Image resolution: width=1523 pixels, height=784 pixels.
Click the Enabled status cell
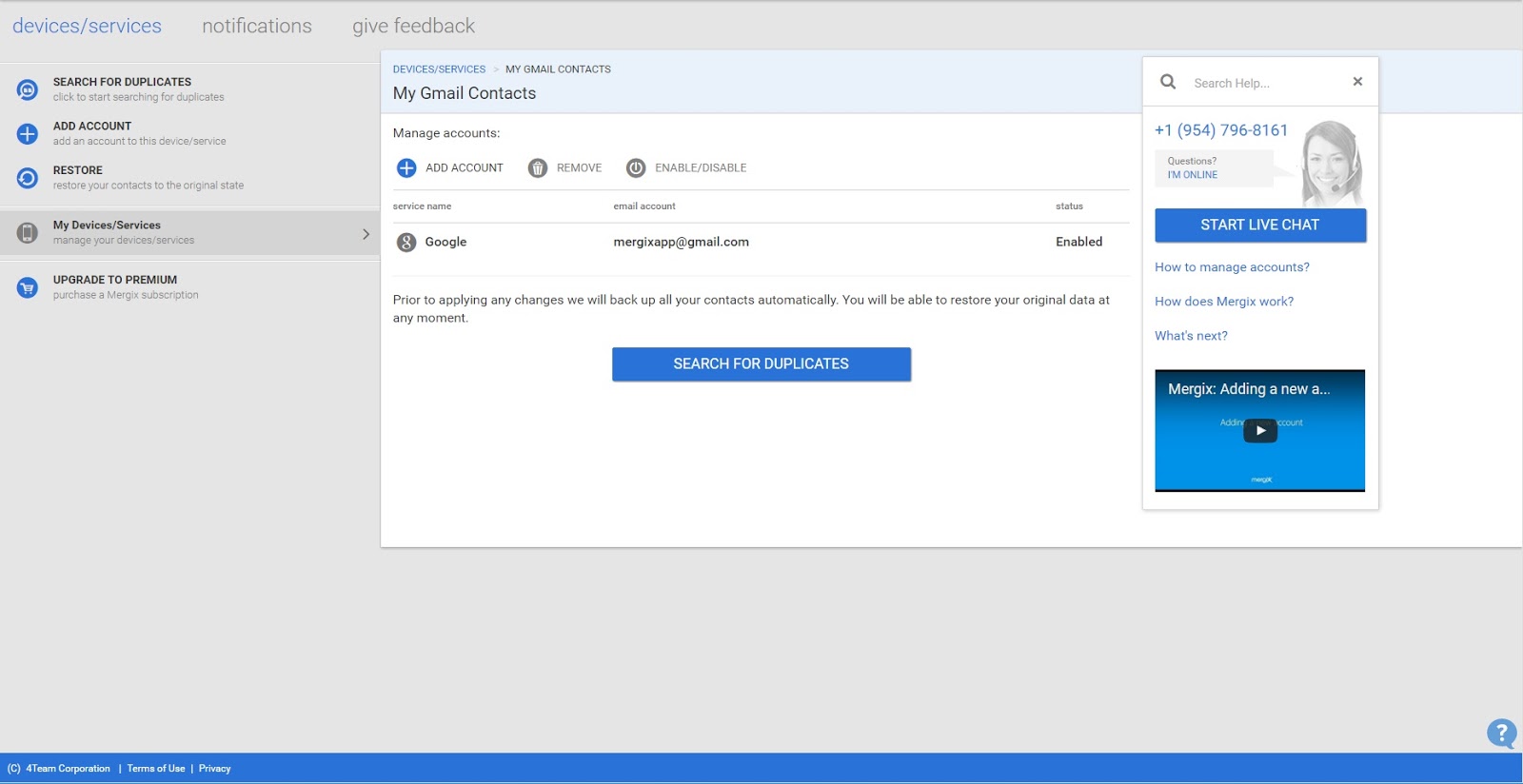click(1078, 243)
